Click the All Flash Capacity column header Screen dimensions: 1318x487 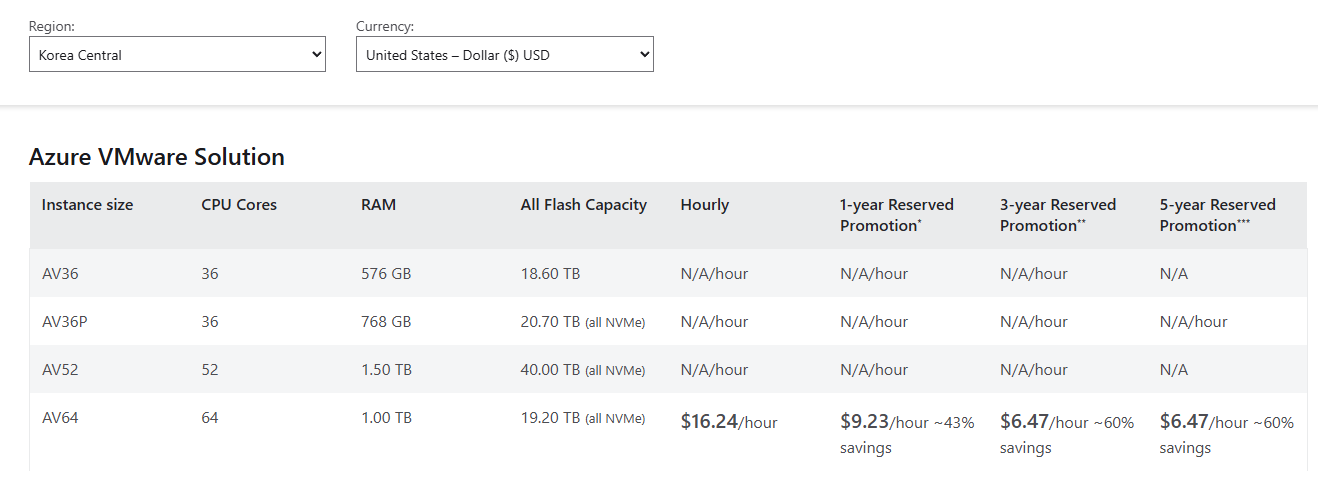584,205
